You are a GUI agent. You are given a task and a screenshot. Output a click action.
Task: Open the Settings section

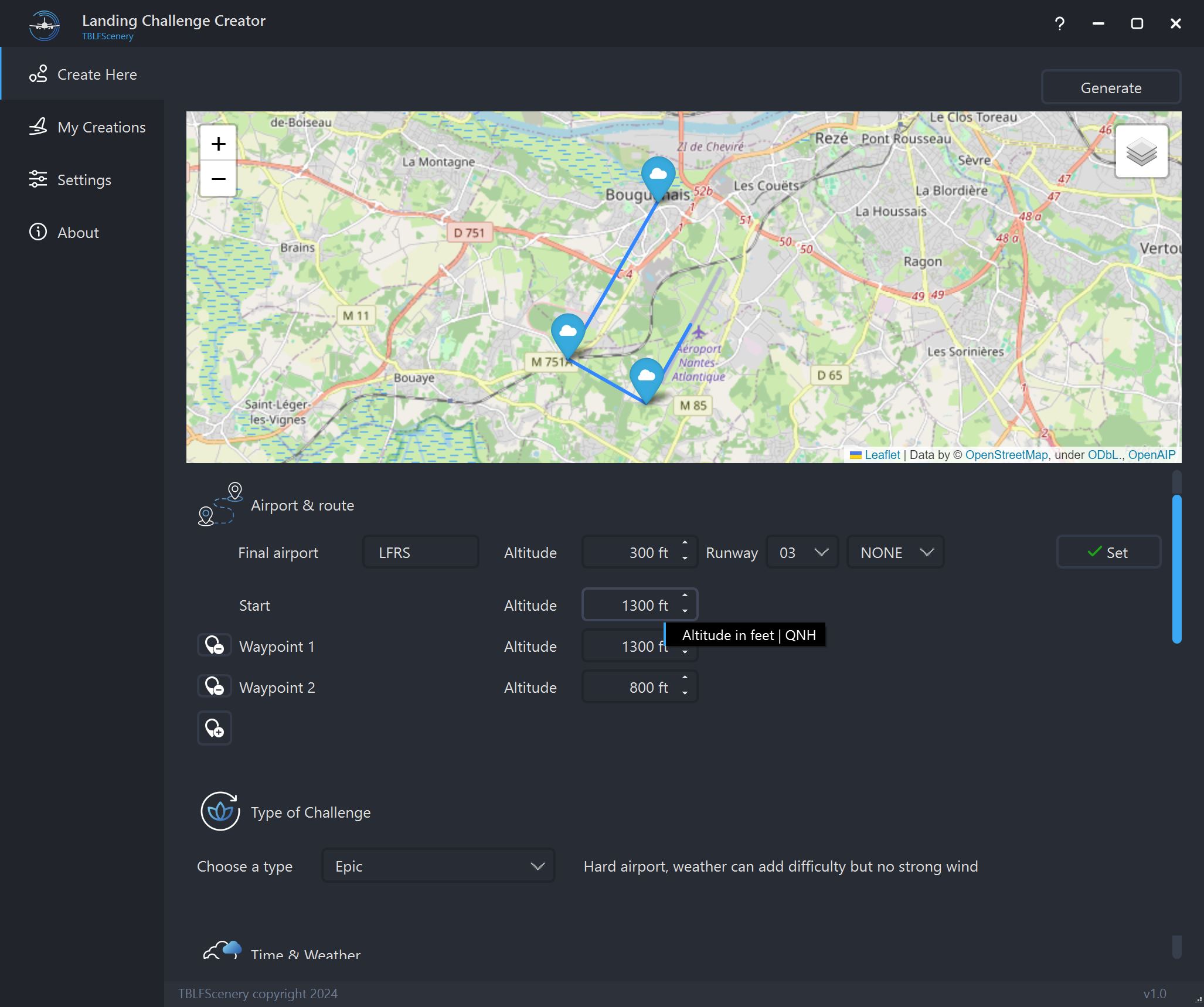(x=84, y=180)
